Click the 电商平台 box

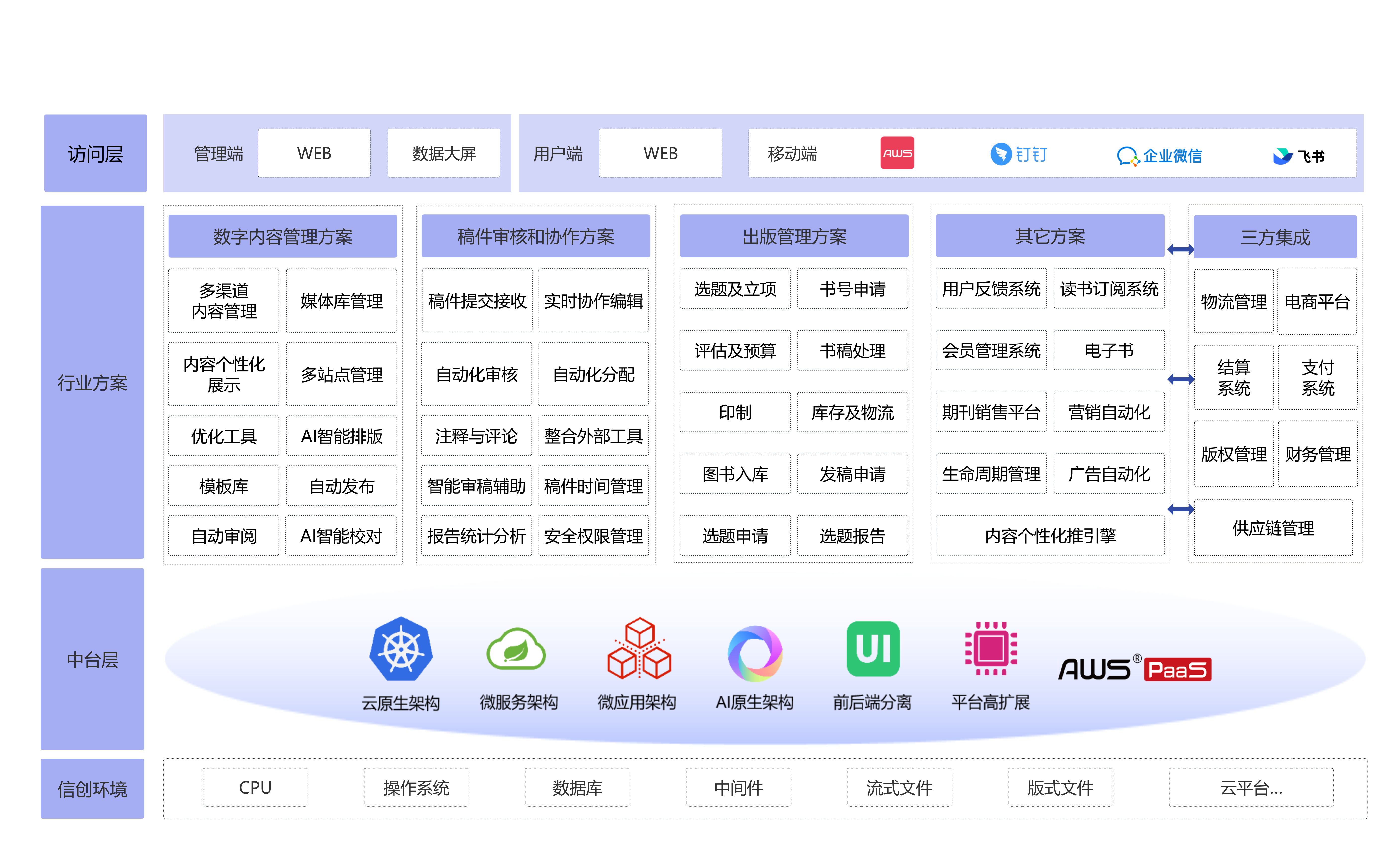coord(1317,301)
